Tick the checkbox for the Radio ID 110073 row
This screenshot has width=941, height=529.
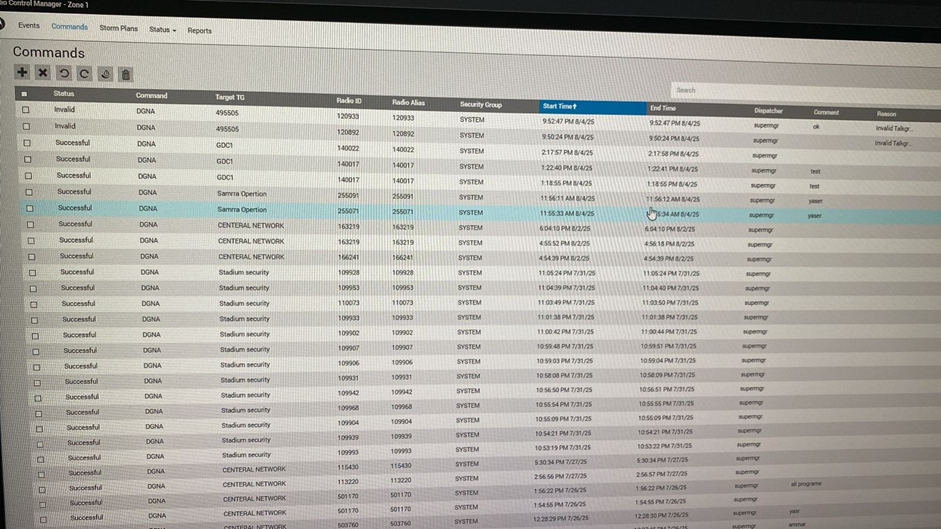click(x=34, y=304)
